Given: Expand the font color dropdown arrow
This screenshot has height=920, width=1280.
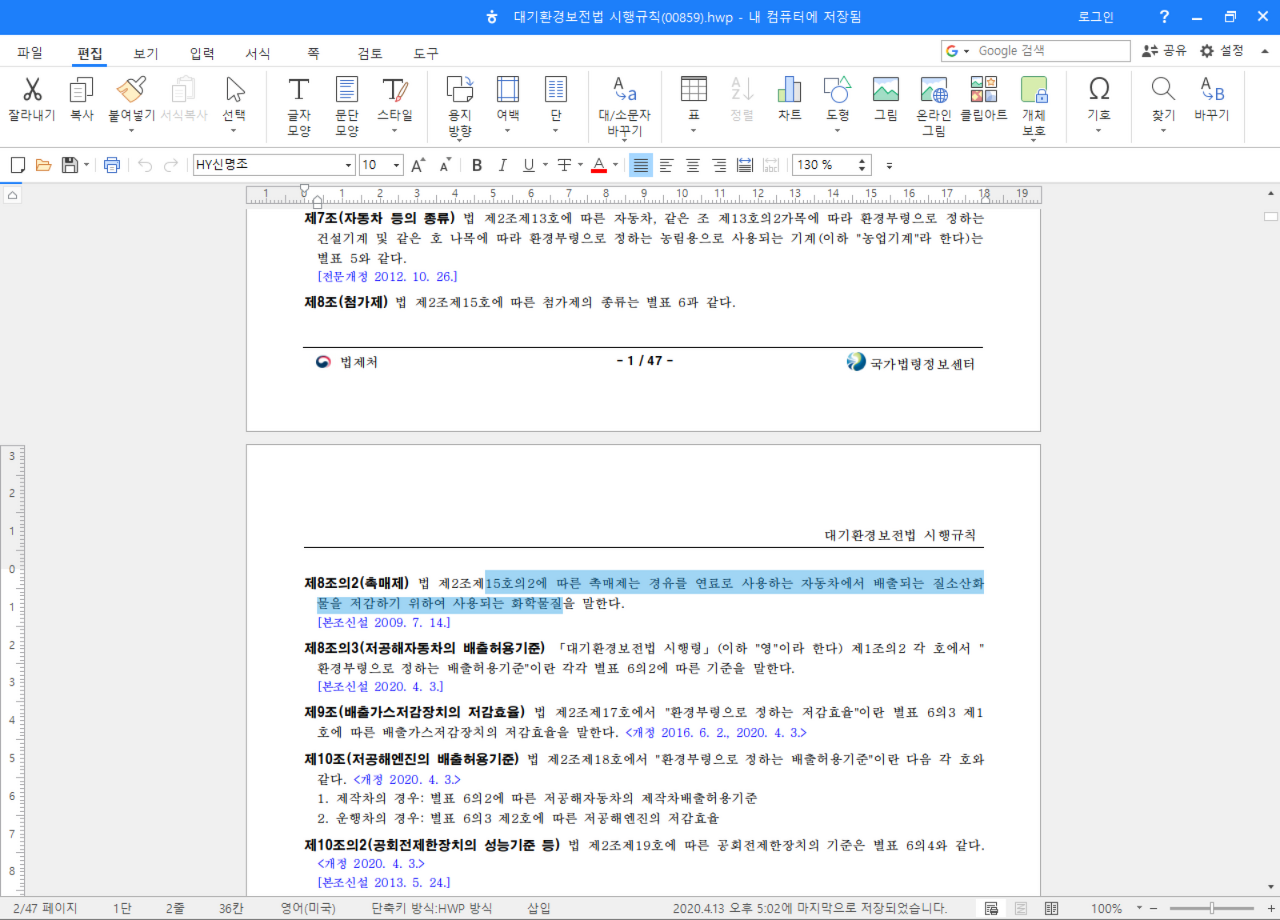Looking at the screenshot, I should pyautogui.click(x=615, y=165).
